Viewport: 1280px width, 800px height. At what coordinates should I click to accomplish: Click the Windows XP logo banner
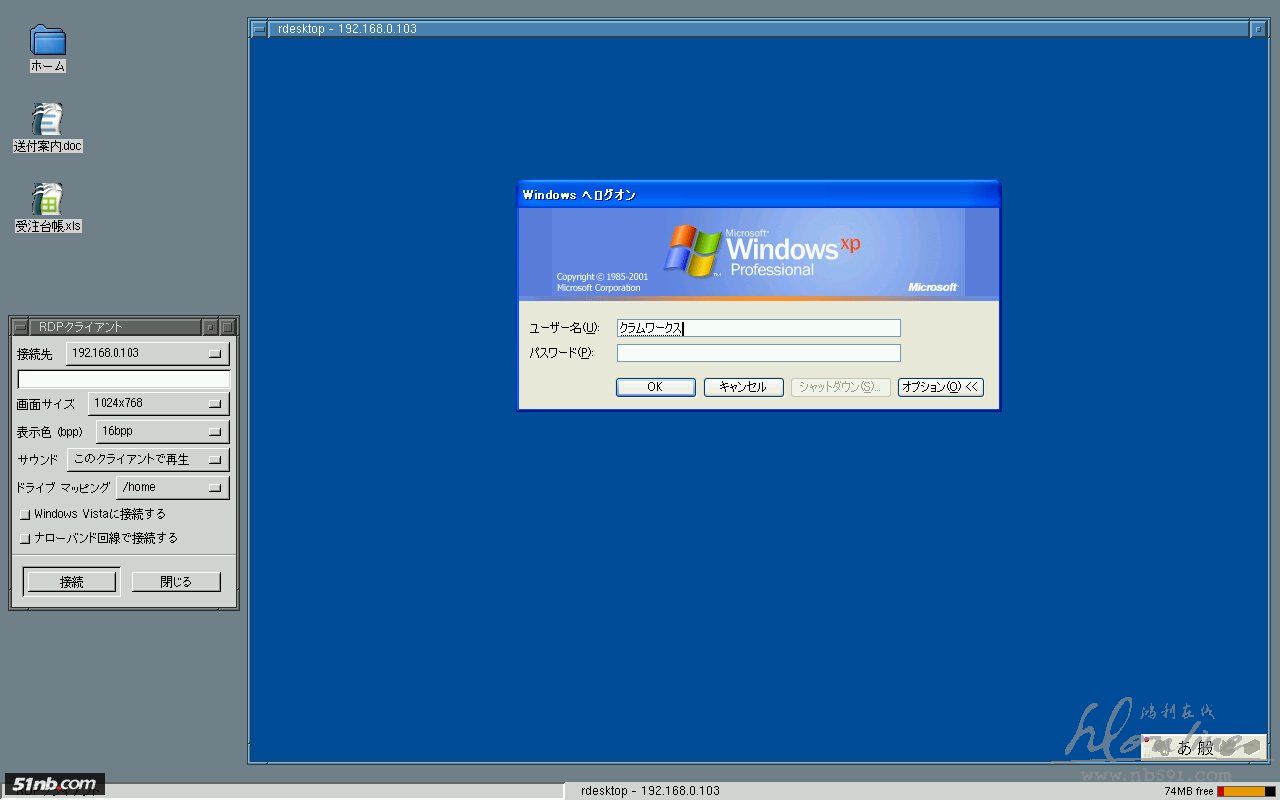coord(758,253)
